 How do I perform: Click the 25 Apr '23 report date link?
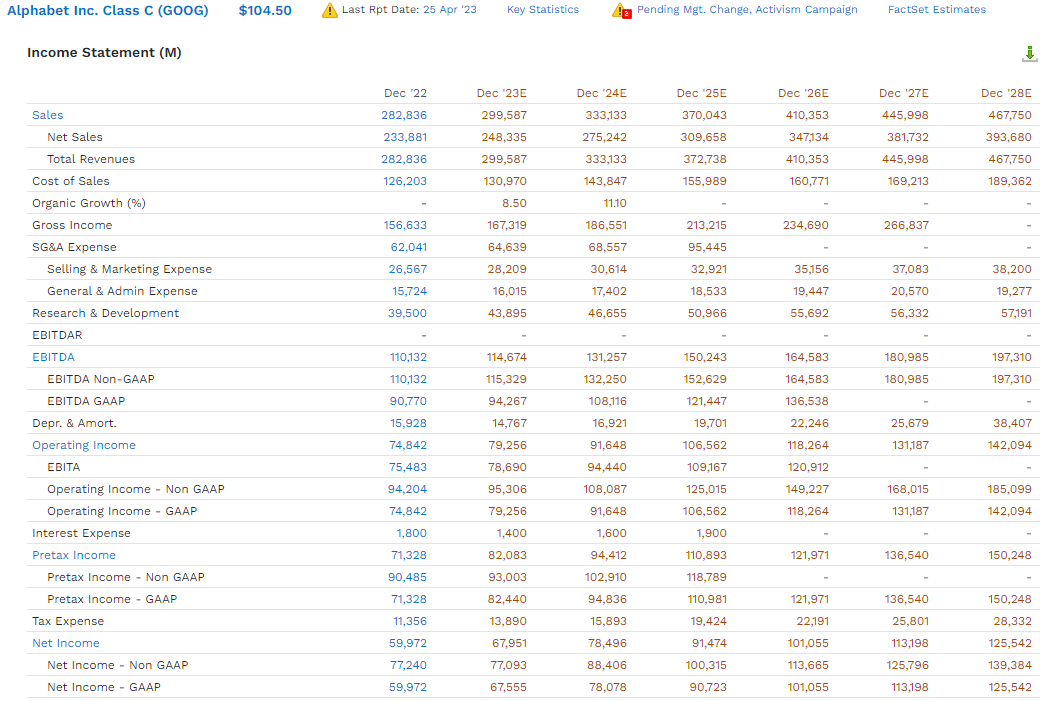pyautogui.click(x=449, y=9)
